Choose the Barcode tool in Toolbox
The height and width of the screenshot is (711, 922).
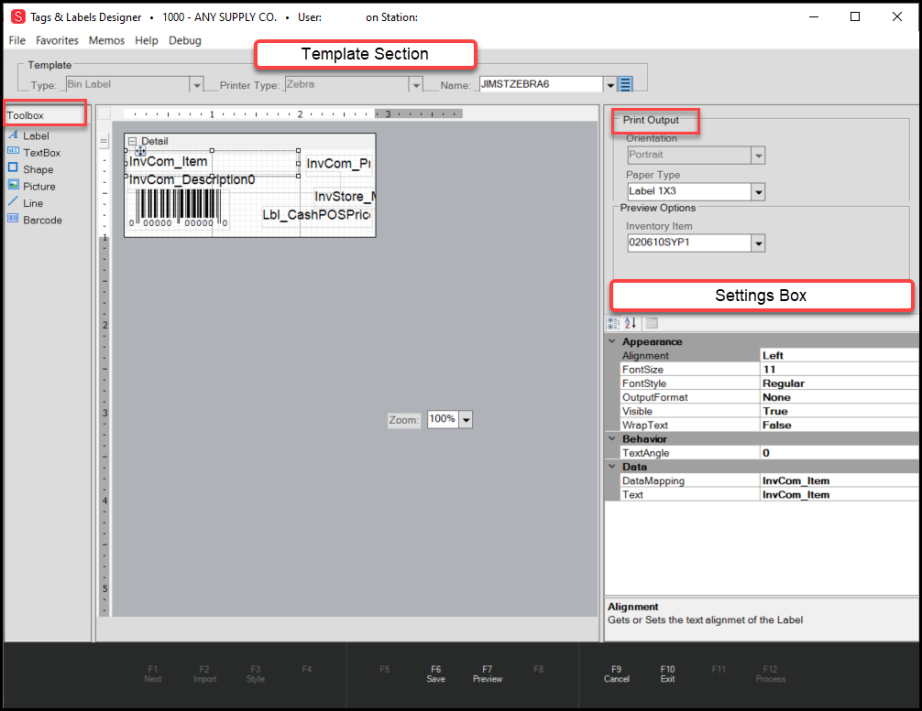(x=42, y=220)
